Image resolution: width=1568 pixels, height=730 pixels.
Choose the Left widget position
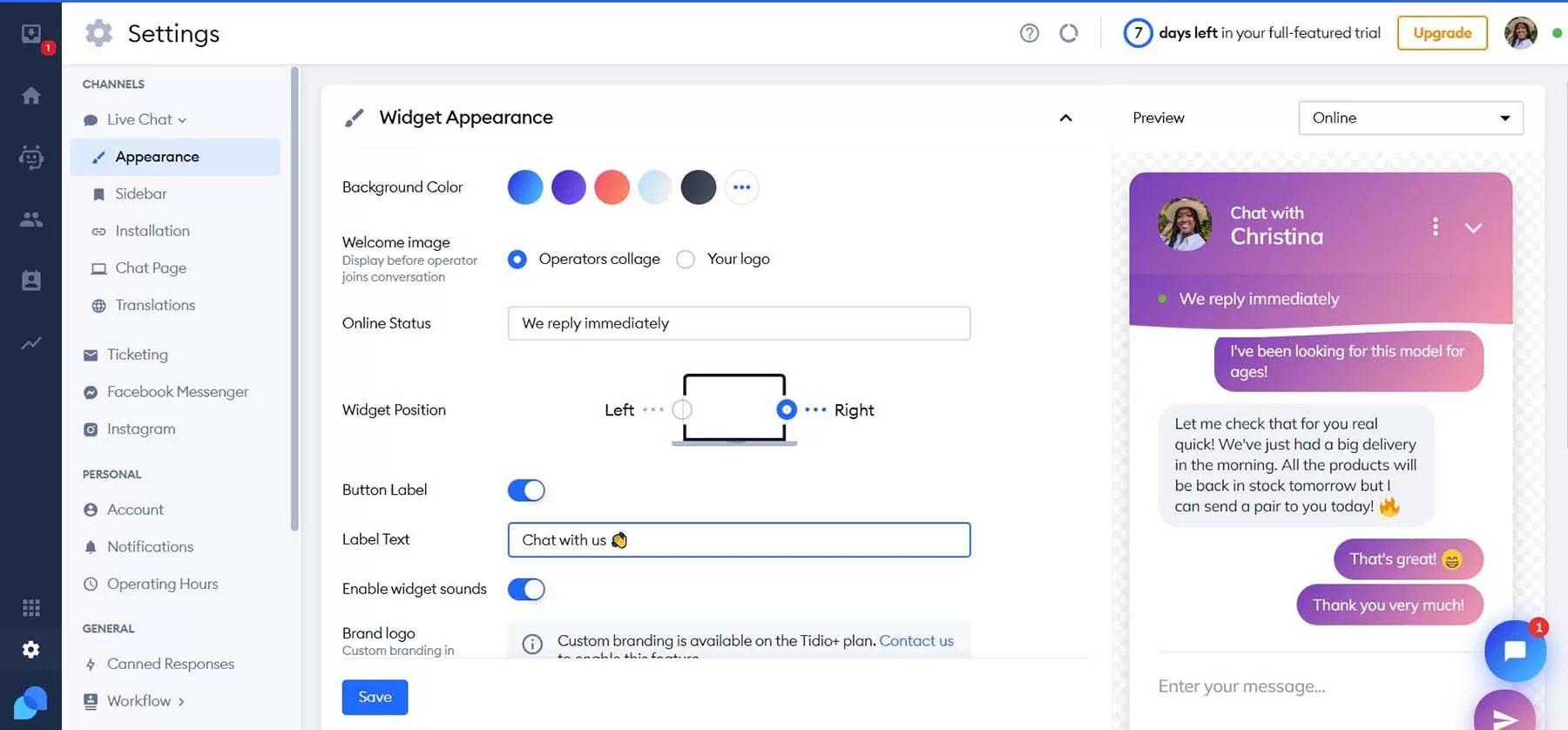682,409
